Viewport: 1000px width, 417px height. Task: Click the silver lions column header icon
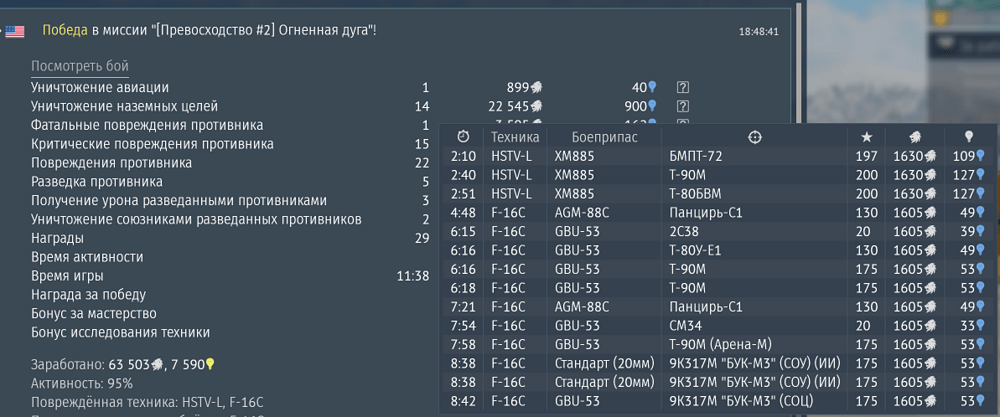[915, 136]
